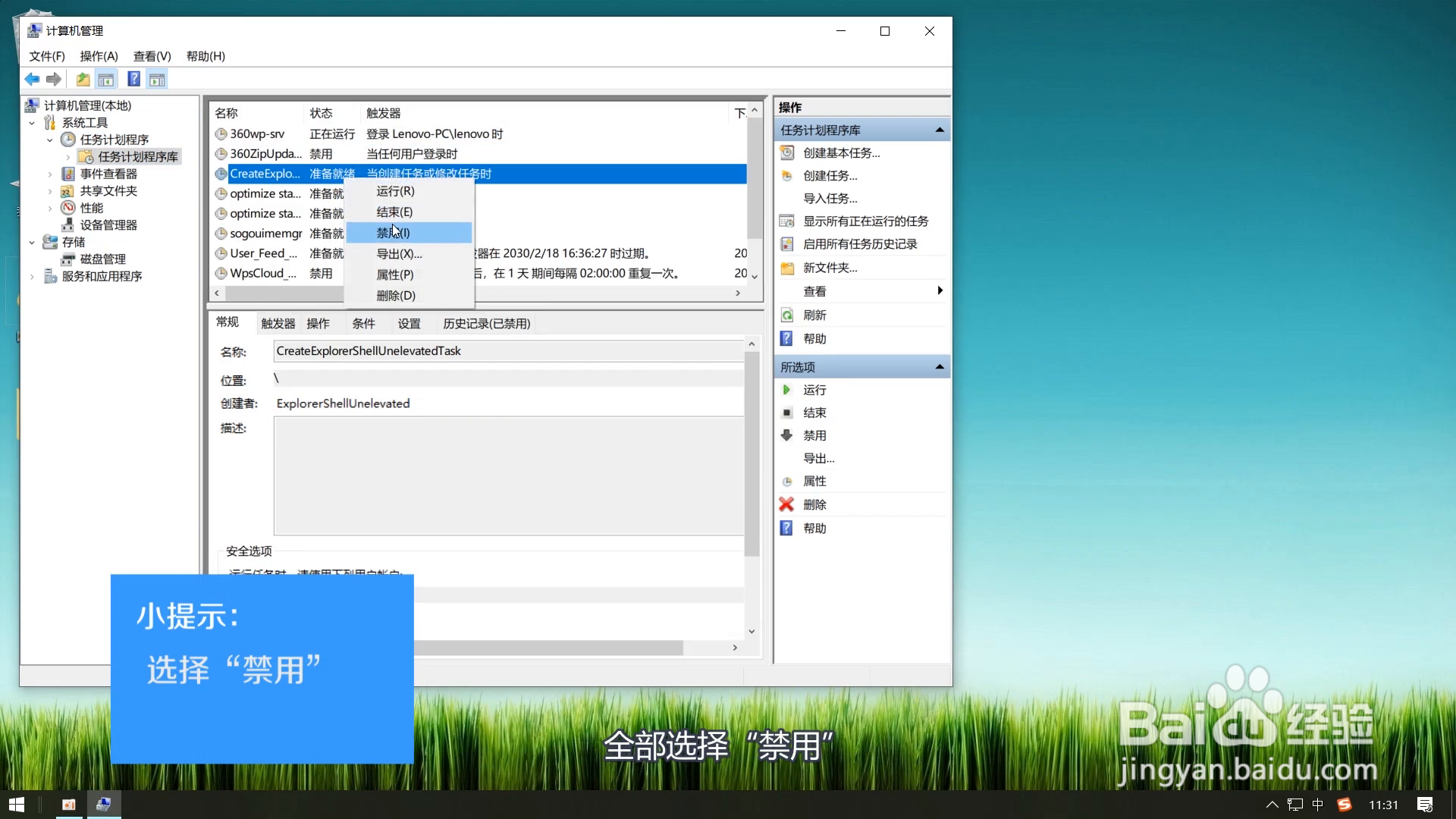Click the blue help toolbar icon
This screenshot has height=819, width=1456.
[x=133, y=79]
